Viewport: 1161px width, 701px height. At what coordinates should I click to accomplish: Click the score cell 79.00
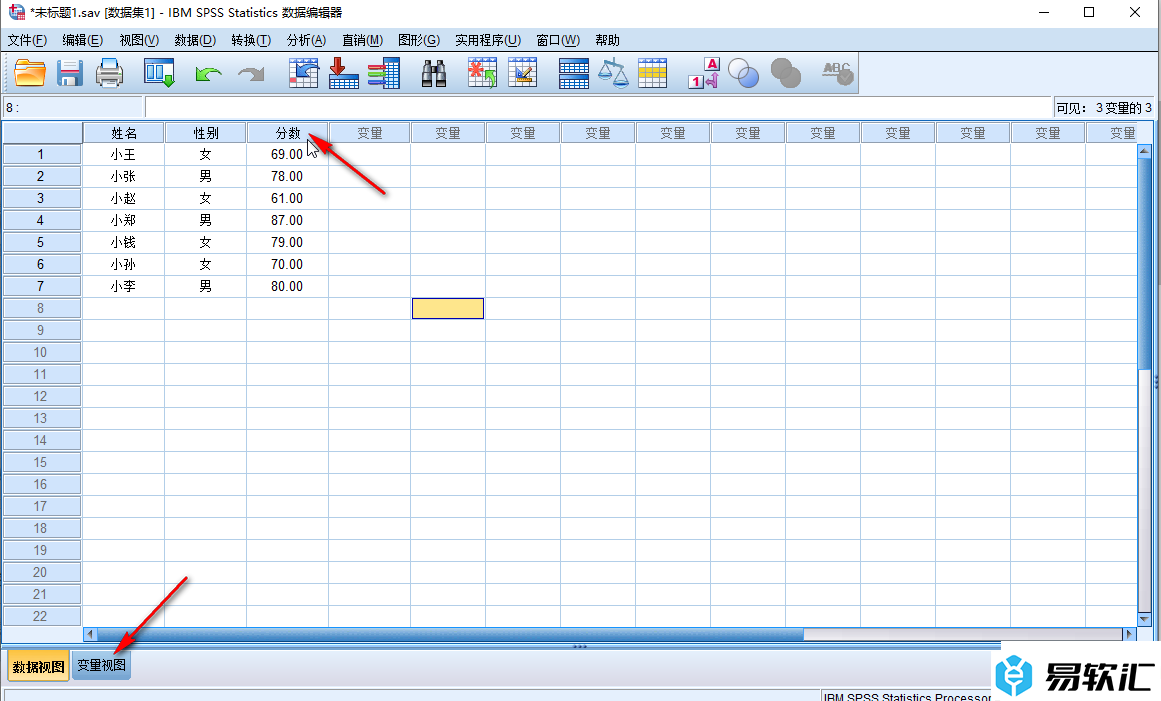[x=287, y=242]
